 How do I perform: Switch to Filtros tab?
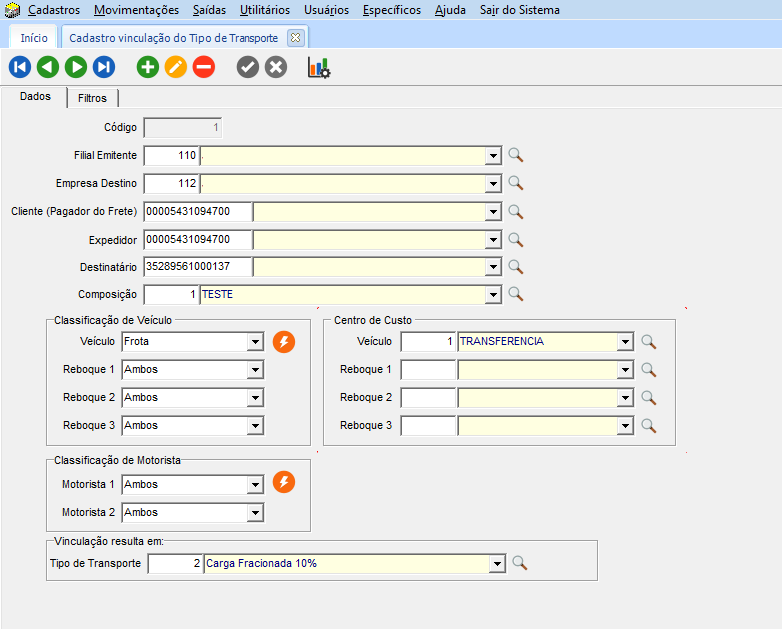point(92,98)
